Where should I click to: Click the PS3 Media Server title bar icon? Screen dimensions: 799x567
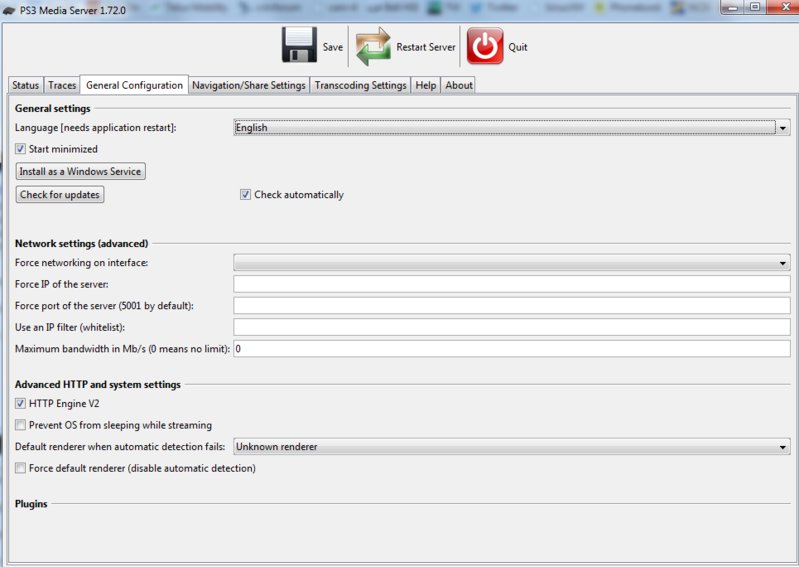pos(9,10)
